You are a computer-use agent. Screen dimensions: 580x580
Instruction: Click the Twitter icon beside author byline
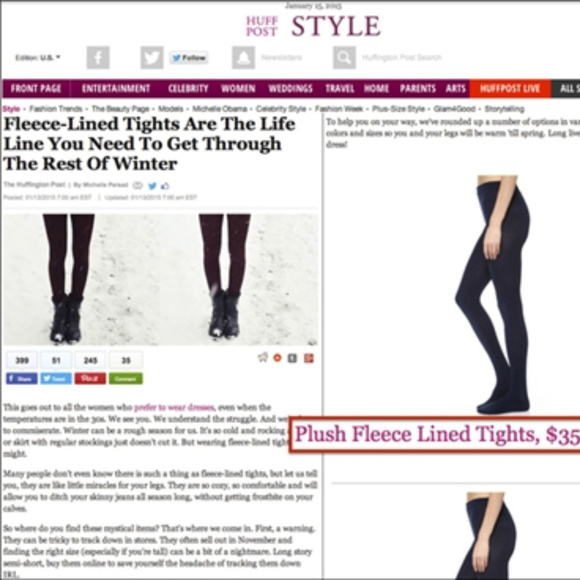(x=152, y=186)
